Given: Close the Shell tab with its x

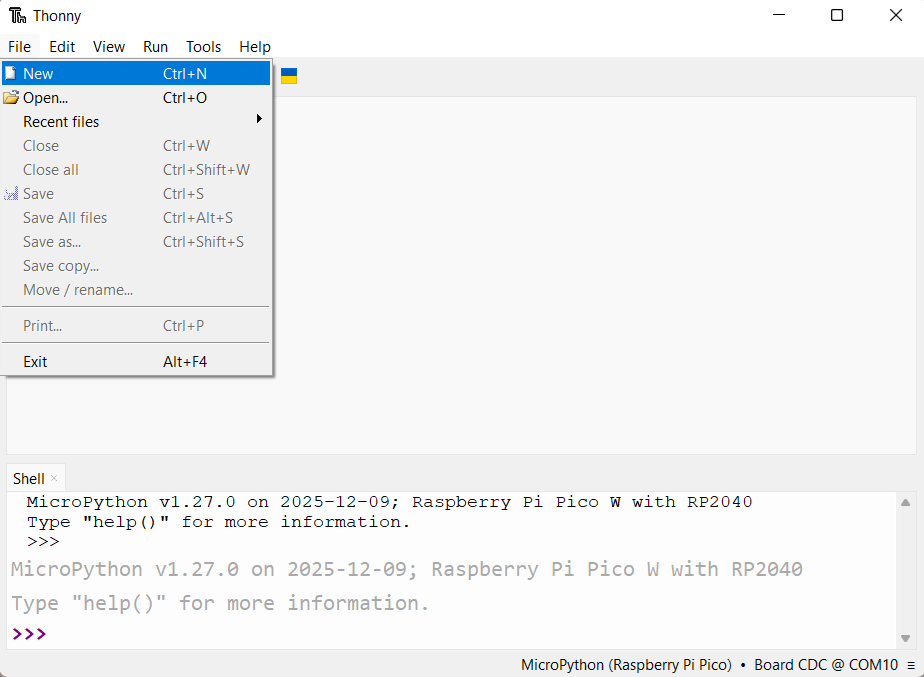Looking at the screenshot, I should pyautogui.click(x=54, y=478).
